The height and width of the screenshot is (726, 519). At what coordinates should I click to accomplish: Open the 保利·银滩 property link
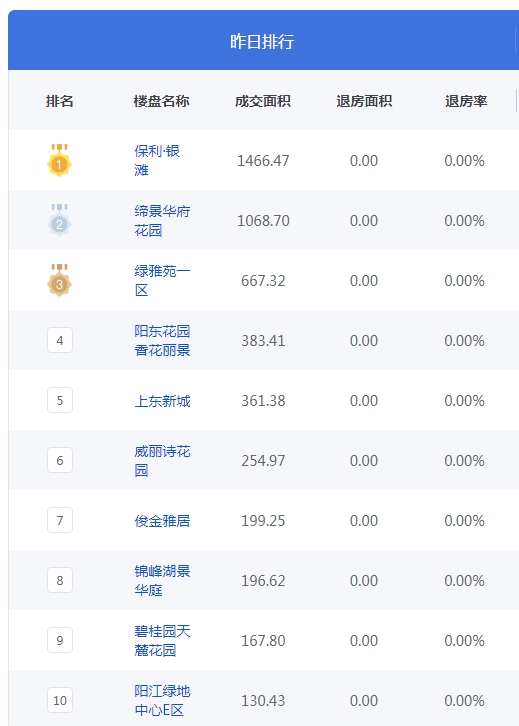(x=157, y=160)
